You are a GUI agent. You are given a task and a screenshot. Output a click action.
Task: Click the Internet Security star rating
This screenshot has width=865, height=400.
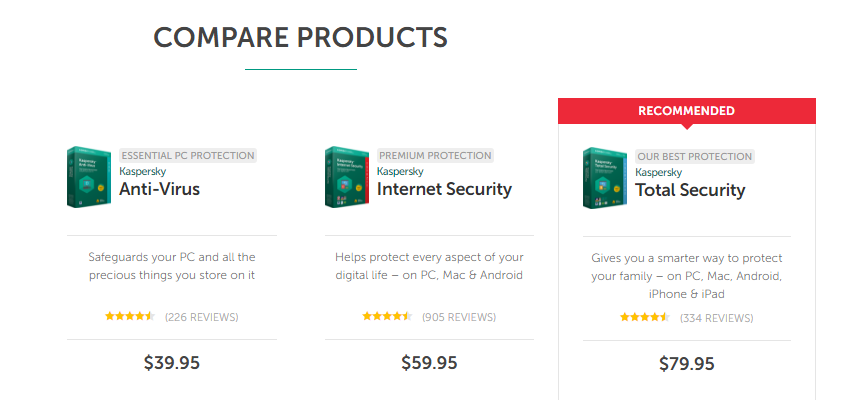point(387,317)
